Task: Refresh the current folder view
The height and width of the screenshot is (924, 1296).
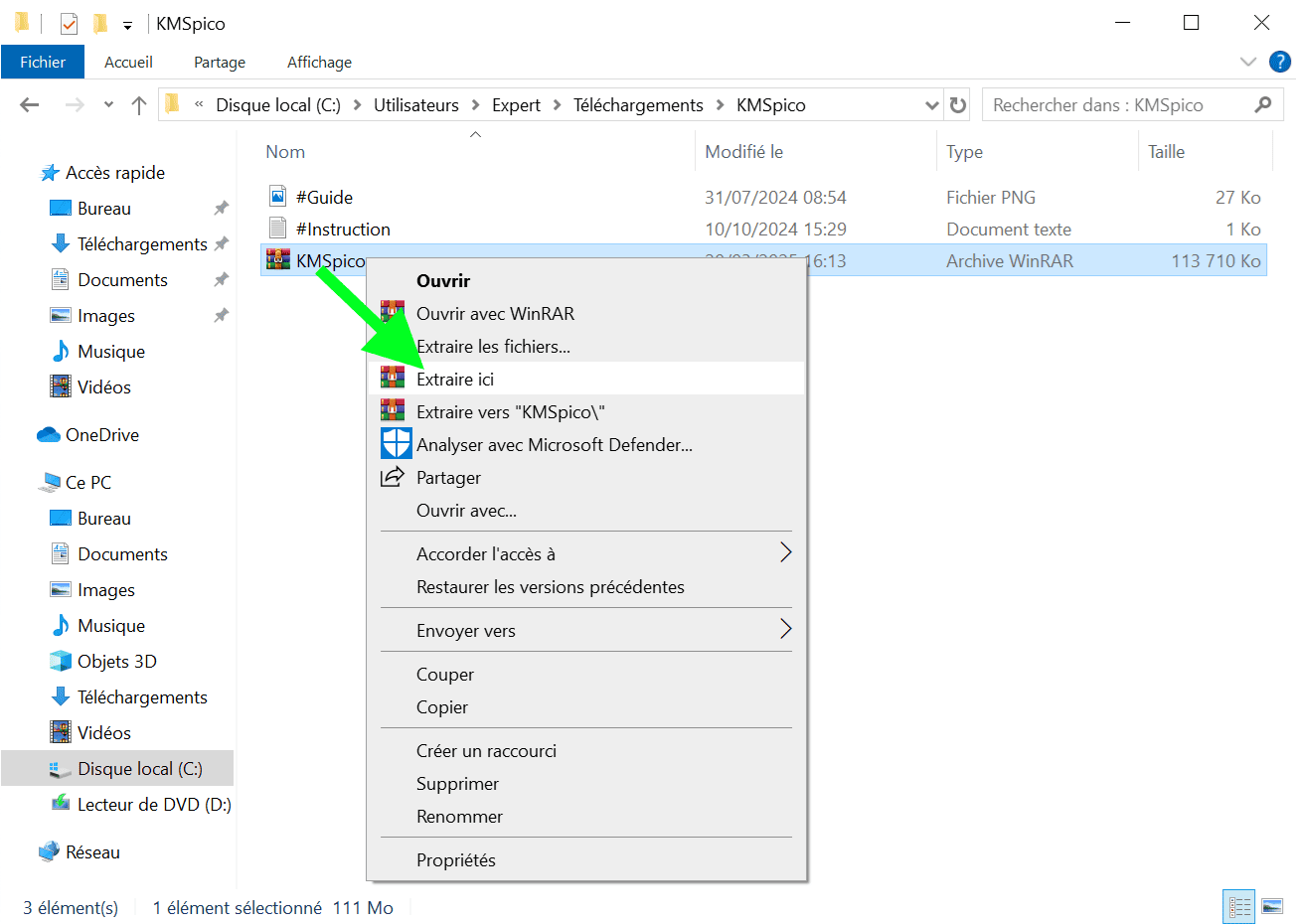Action: (958, 105)
